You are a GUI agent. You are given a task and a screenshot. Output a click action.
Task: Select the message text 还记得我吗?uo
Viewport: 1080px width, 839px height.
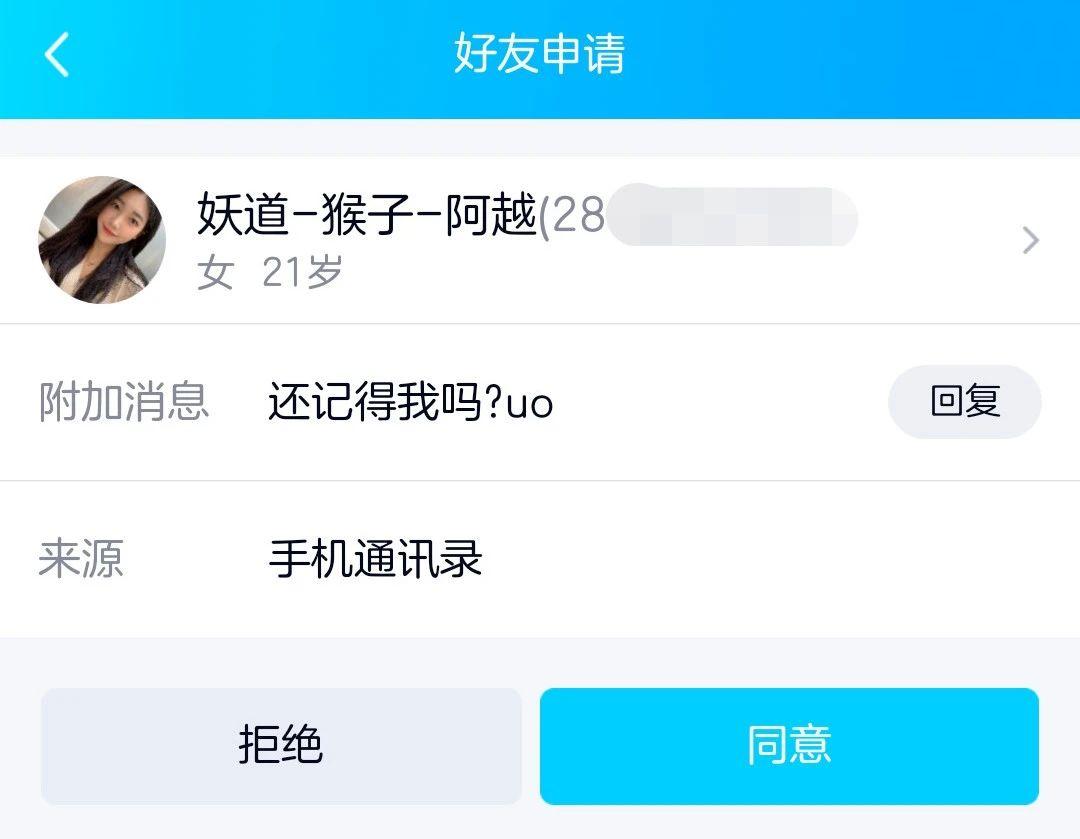pos(411,402)
